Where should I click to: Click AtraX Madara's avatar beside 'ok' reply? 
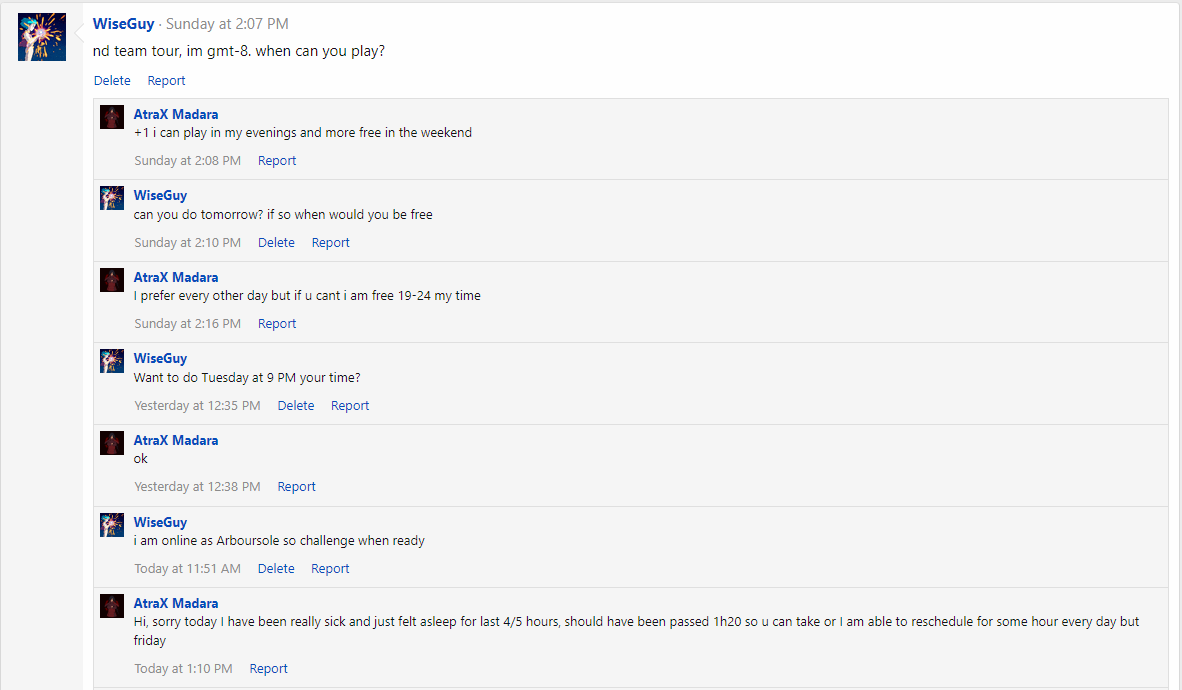pyautogui.click(x=112, y=443)
